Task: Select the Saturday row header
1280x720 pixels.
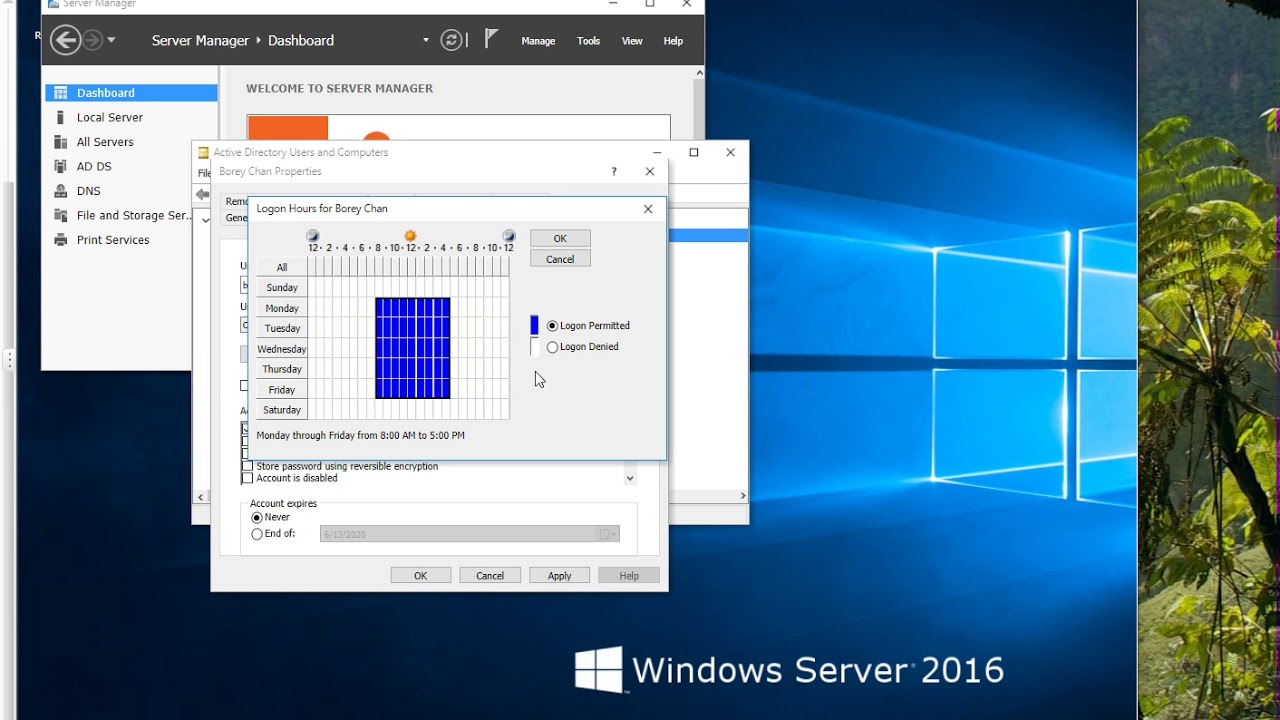Action: point(282,410)
